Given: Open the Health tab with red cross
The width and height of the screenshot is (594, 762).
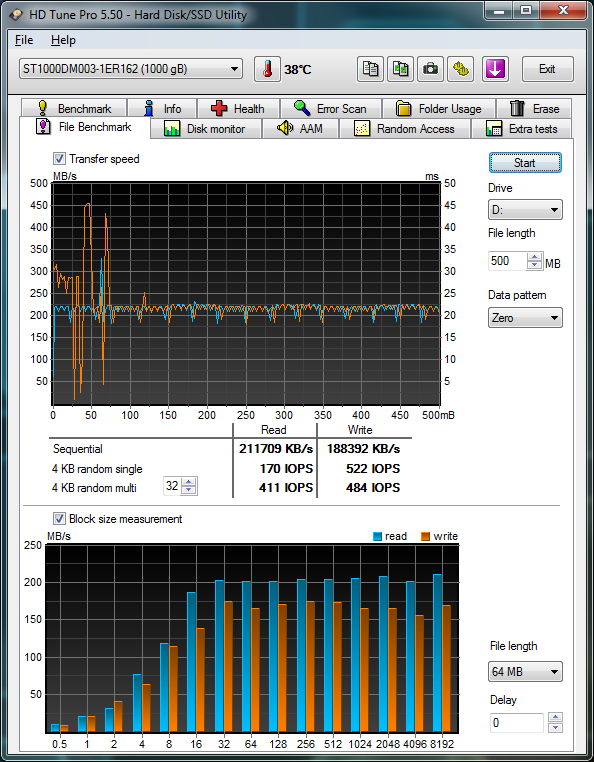Looking at the screenshot, I should [238, 108].
